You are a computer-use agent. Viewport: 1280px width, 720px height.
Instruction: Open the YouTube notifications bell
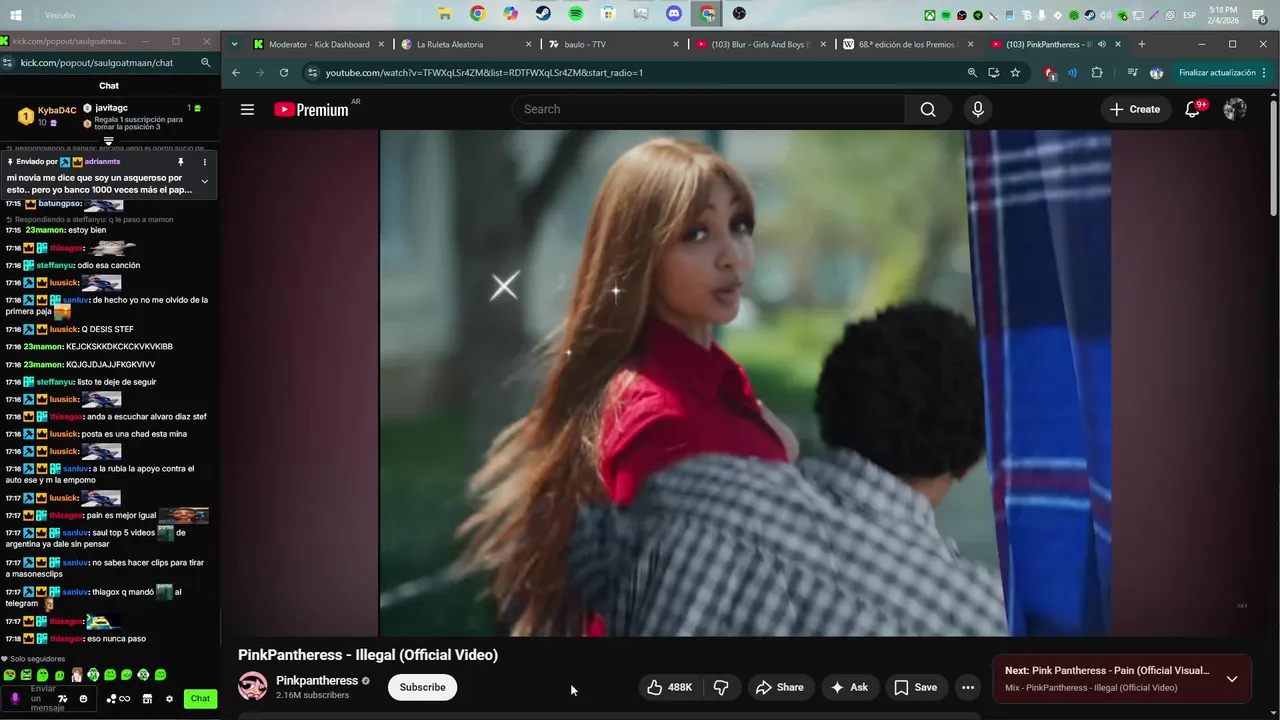pos(1192,109)
